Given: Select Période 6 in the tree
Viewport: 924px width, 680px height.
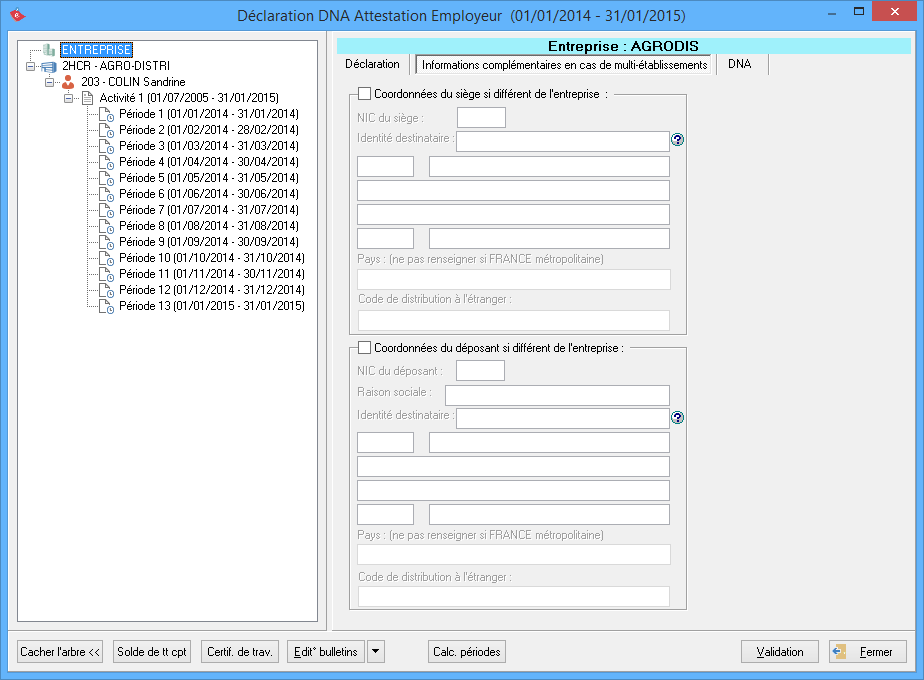Looking at the screenshot, I should 208,194.
